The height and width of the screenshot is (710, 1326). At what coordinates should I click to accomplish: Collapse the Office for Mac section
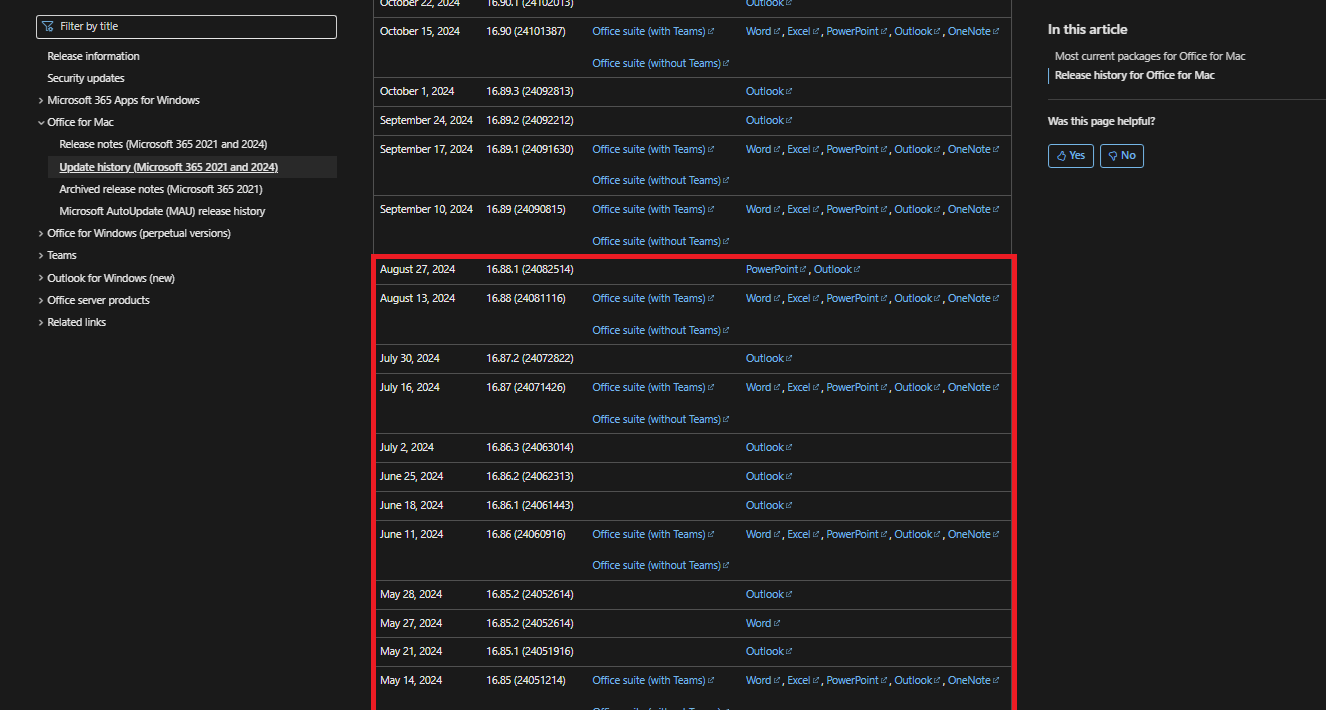(41, 122)
